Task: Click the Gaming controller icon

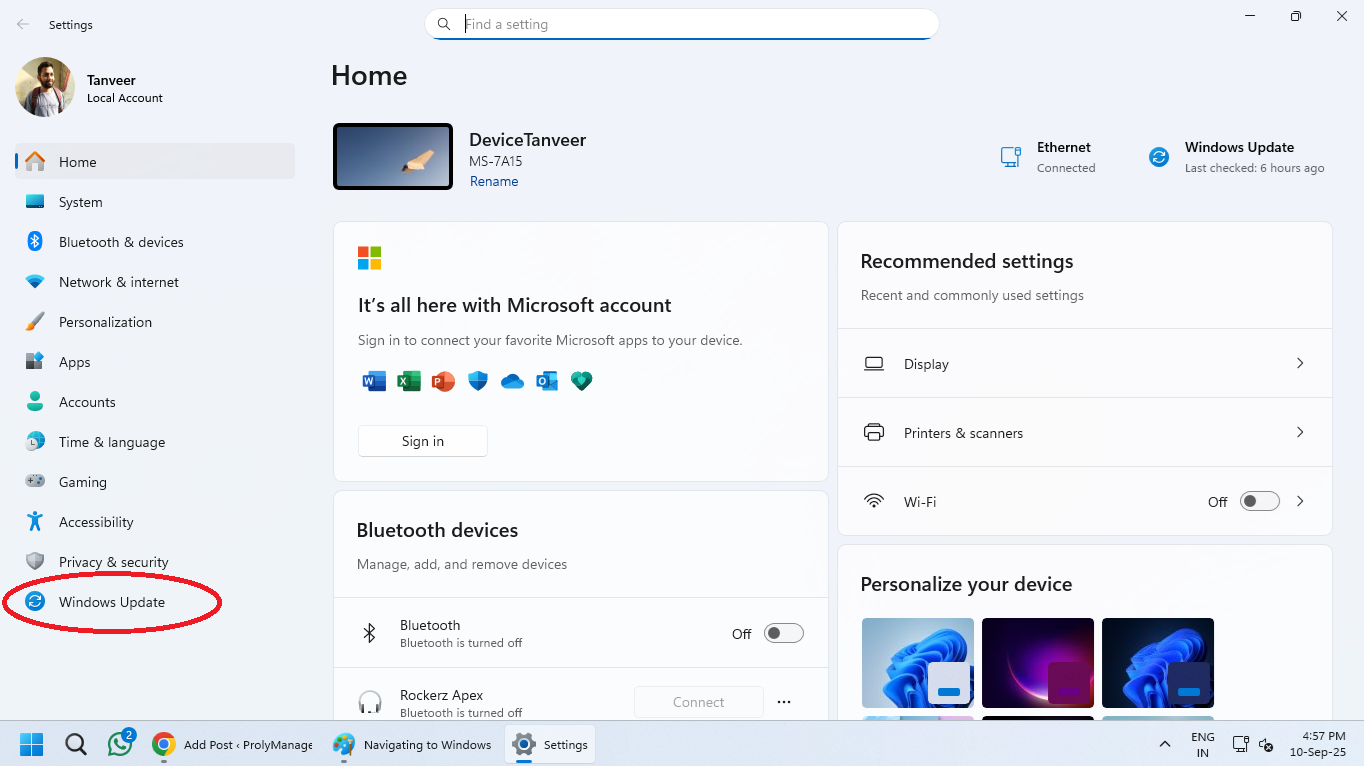Action: (35, 481)
